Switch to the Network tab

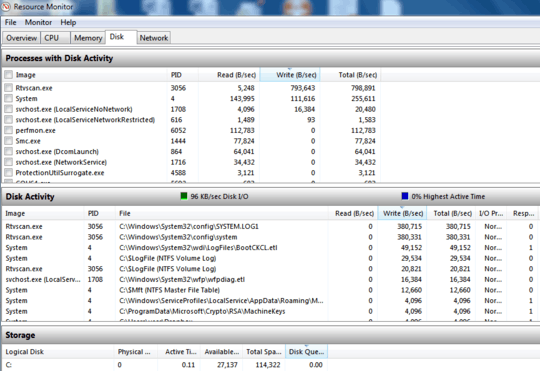(x=154, y=38)
